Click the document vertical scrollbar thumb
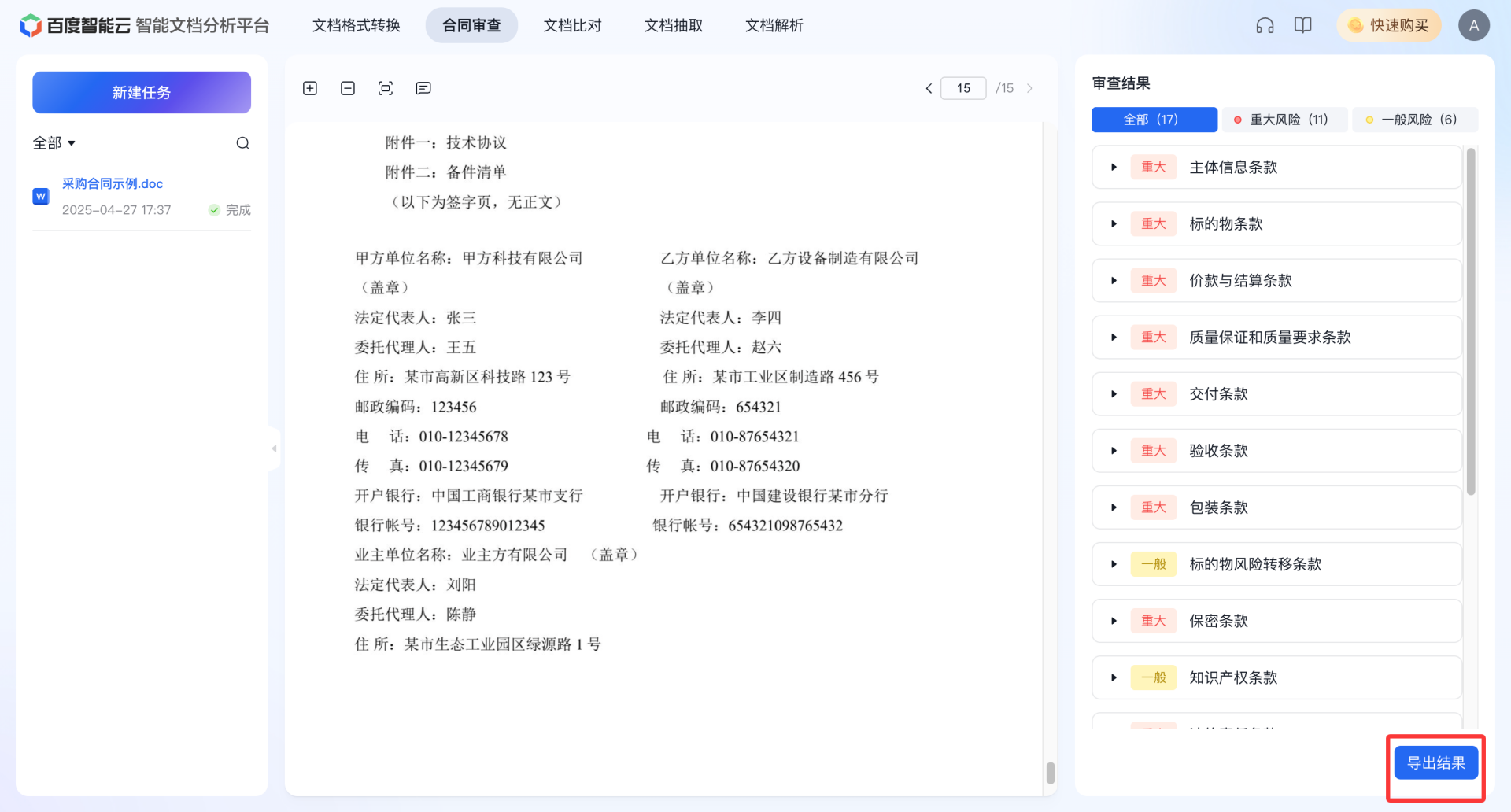Viewport: 1511px width, 812px height. point(1050,773)
